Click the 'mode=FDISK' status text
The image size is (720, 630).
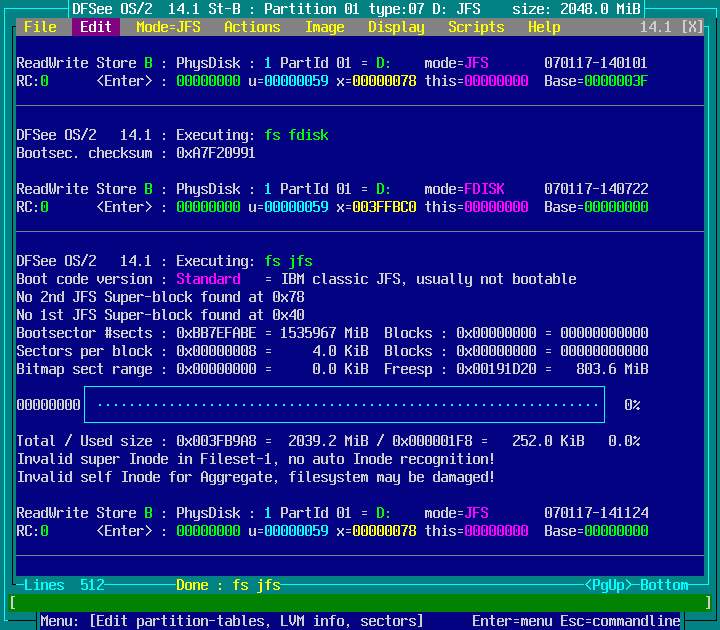pos(464,189)
